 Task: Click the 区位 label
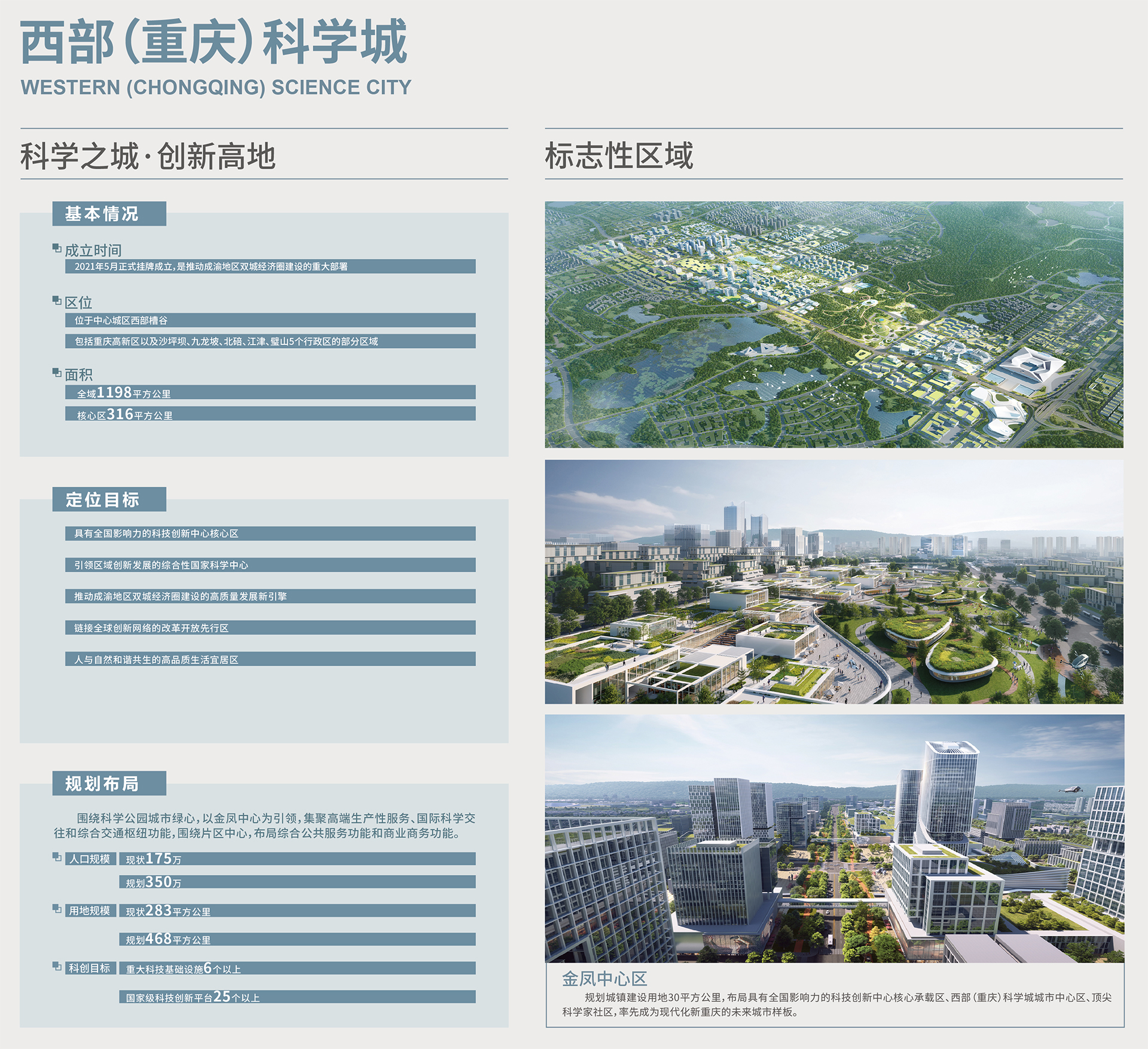pyautogui.click(x=78, y=302)
